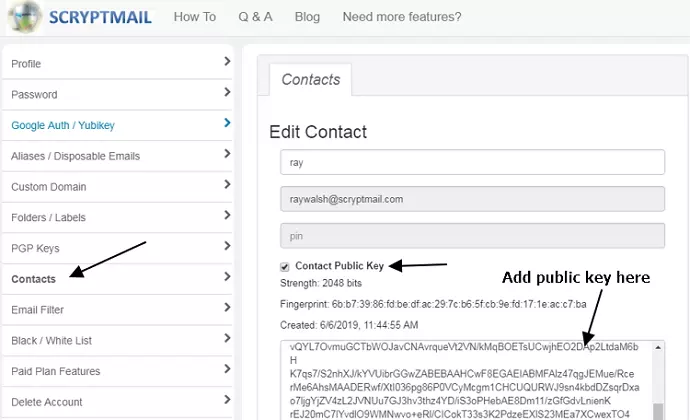
Task: Open the Q & A page link
Action: pyautogui.click(x=255, y=17)
